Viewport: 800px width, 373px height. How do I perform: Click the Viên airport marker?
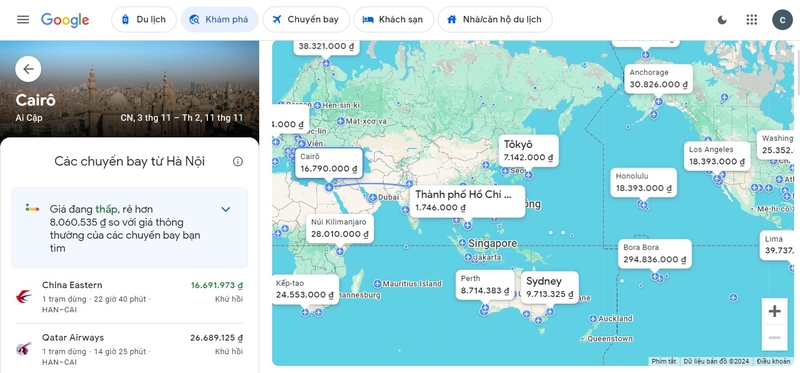coord(302,144)
